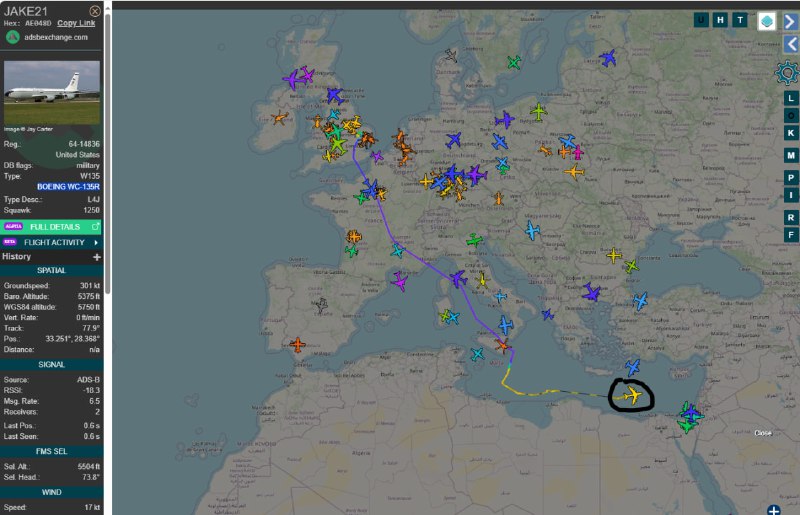The height and width of the screenshot is (515, 800).
Task: Click the Track value 77.9°
Action: pos(91,328)
